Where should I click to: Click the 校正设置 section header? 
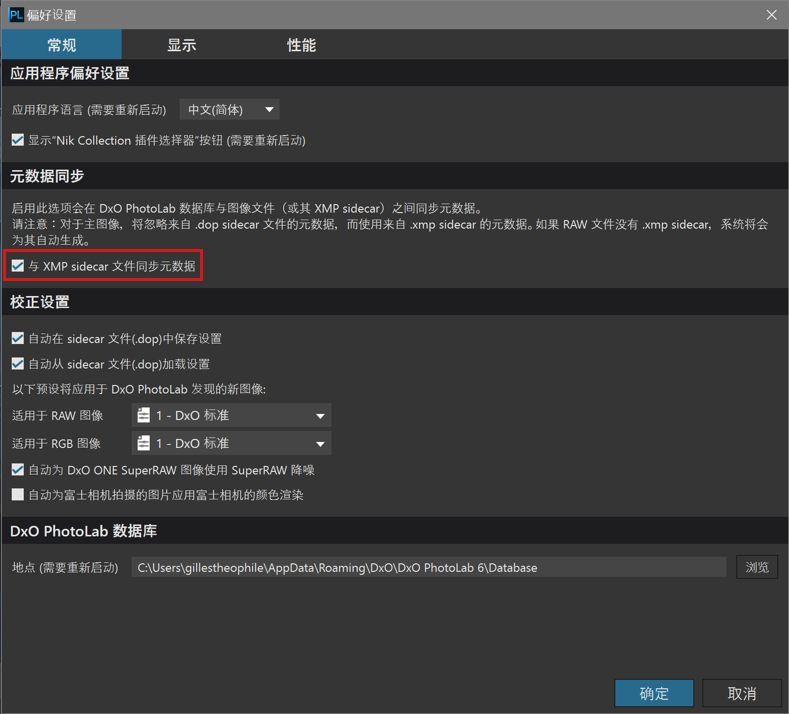tap(40, 302)
